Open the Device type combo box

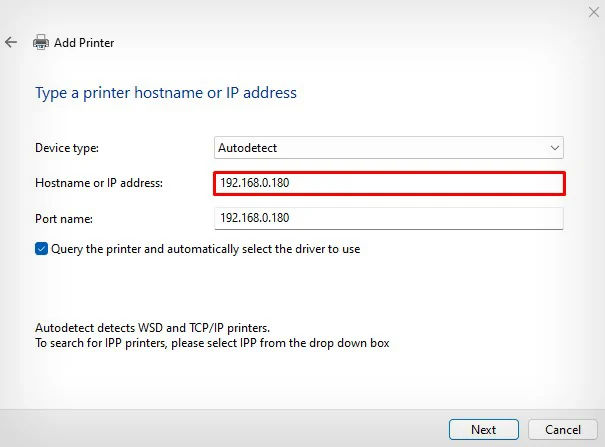coord(389,148)
